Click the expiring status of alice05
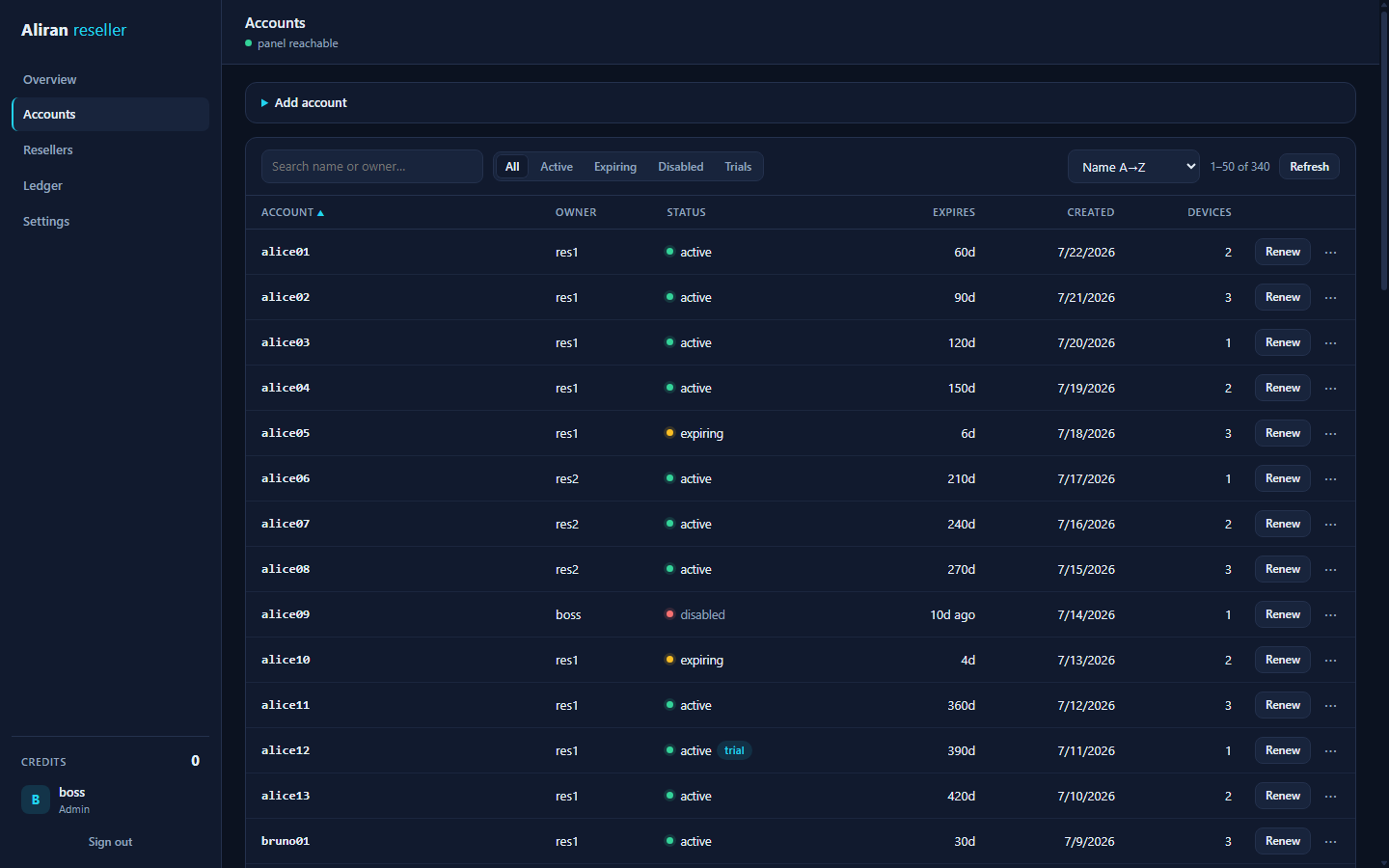This screenshot has width=1389, height=868. (694, 433)
